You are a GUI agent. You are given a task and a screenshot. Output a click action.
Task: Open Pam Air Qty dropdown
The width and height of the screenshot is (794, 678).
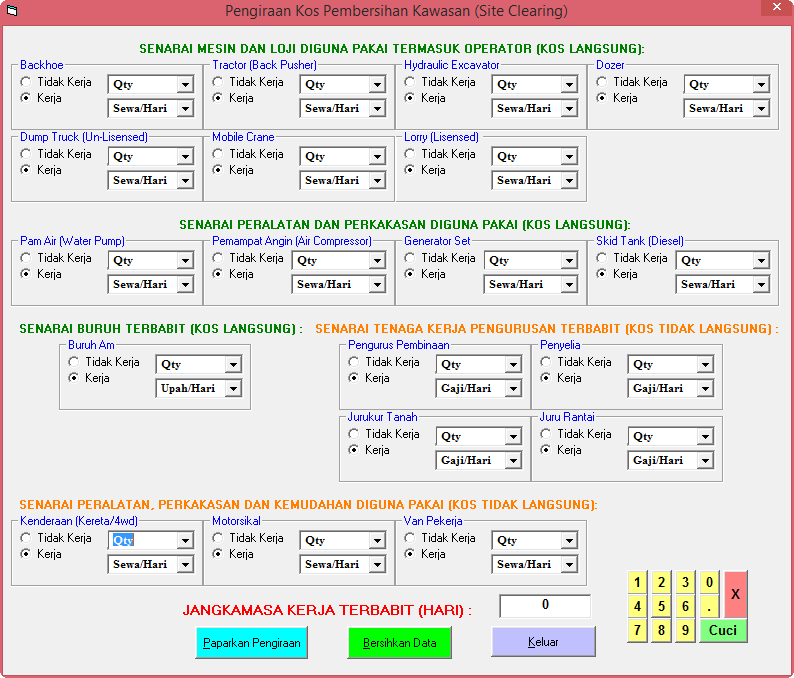point(185,260)
